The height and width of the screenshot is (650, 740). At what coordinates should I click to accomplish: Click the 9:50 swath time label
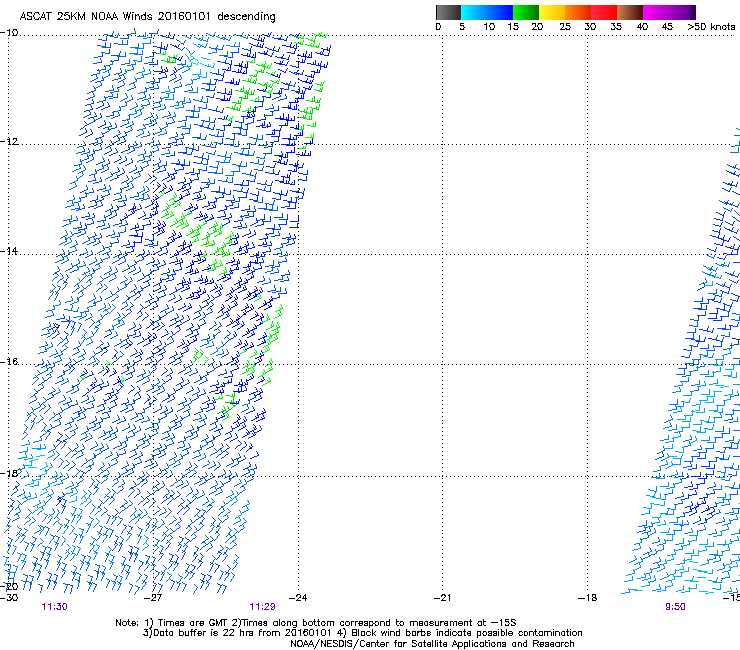(x=675, y=607)
